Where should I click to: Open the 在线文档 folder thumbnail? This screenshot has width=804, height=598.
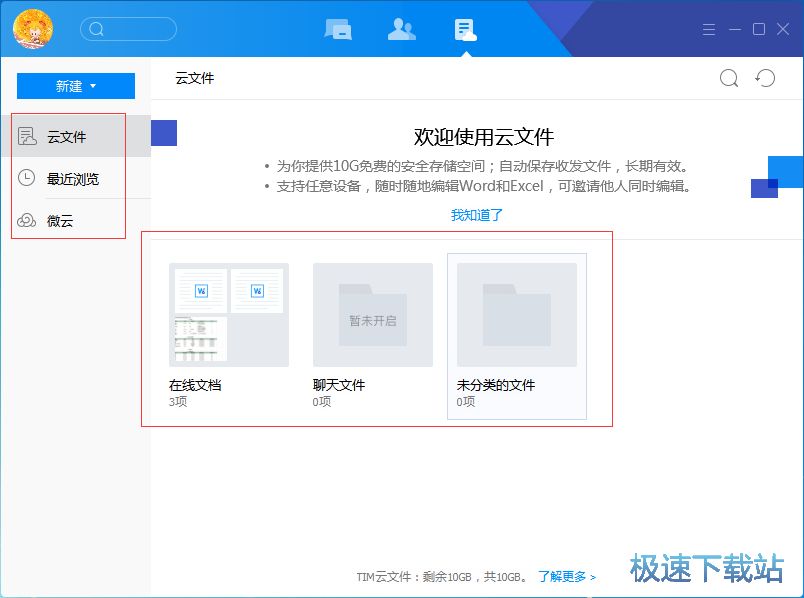(229, 315)
